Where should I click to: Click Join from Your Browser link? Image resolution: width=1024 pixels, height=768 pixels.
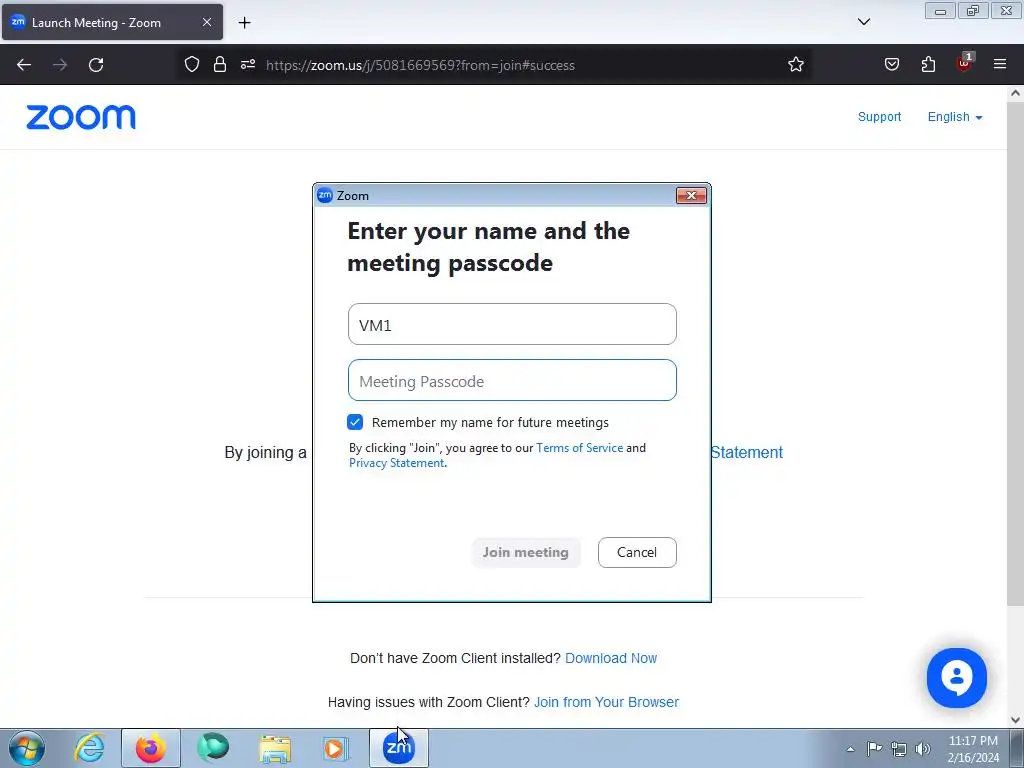coord(607,702)
